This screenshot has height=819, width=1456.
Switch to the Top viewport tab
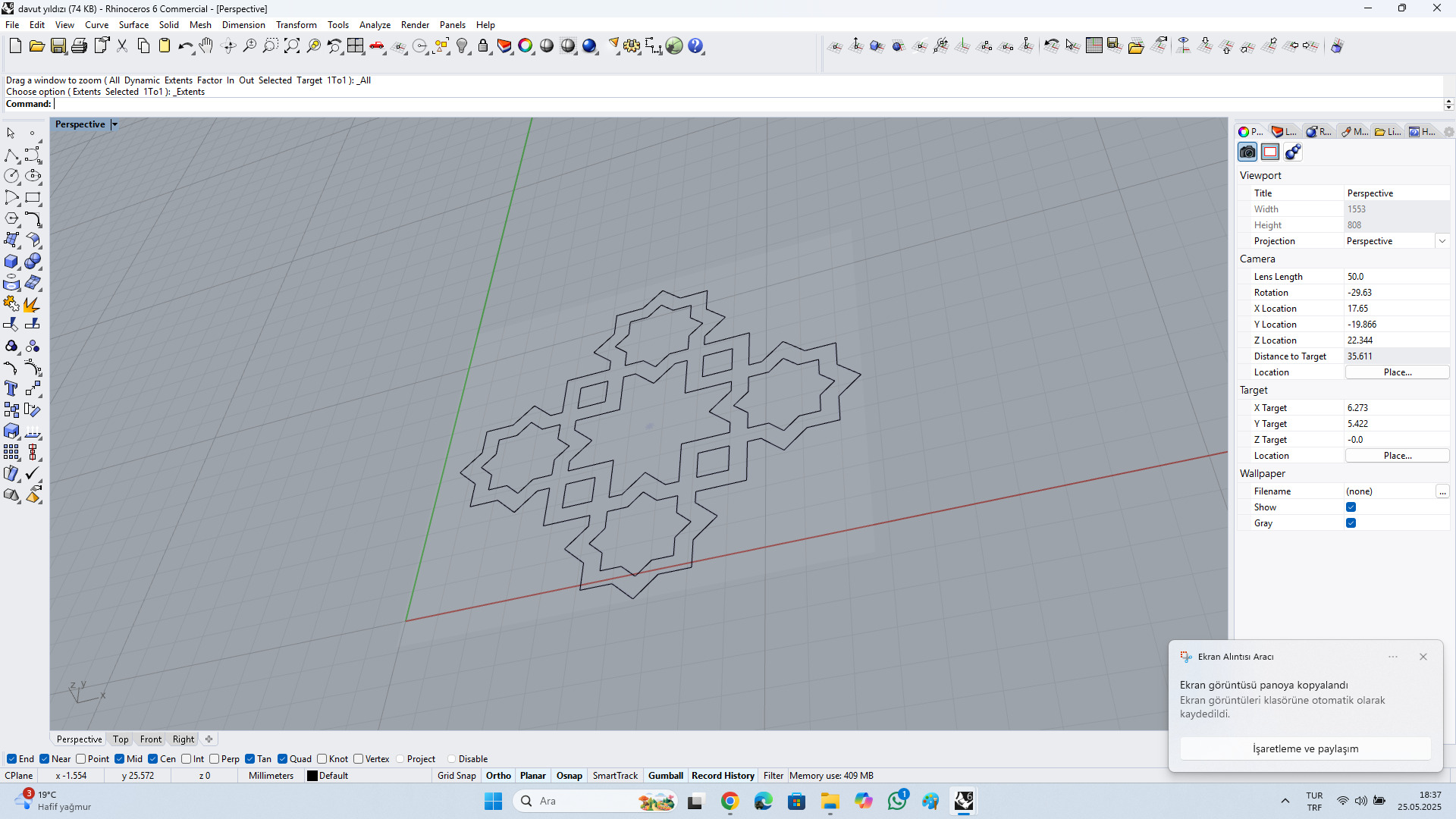[121, 739]
